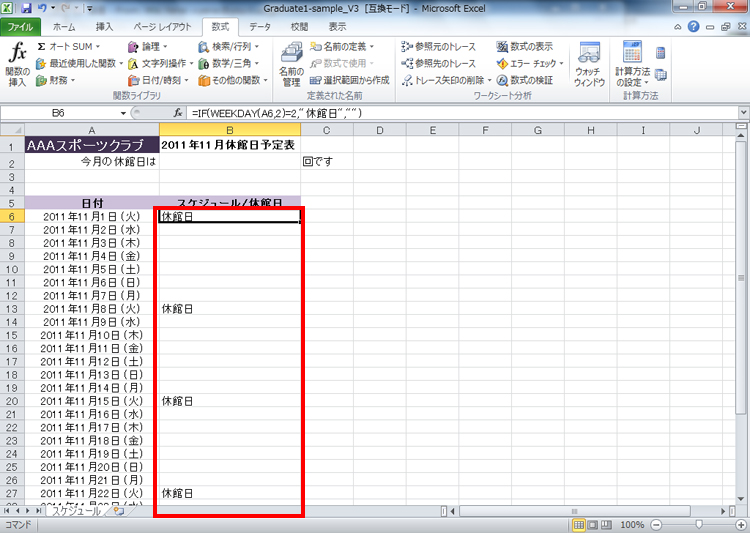
Task: Expand the Remove Arrows dropdown arrow
Action: coord(489,80)
